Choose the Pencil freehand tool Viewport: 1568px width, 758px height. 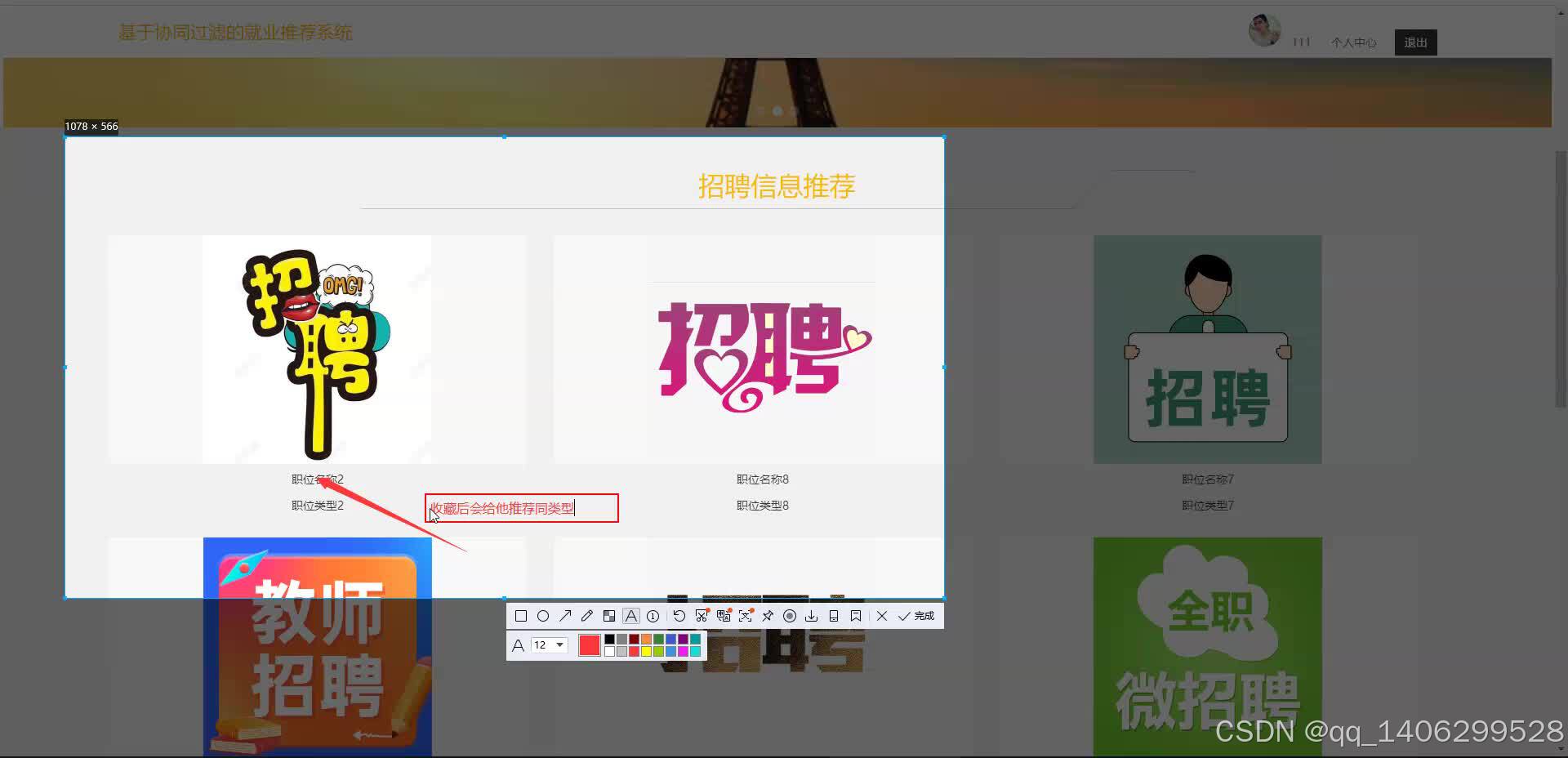click(x=586, y=616)
